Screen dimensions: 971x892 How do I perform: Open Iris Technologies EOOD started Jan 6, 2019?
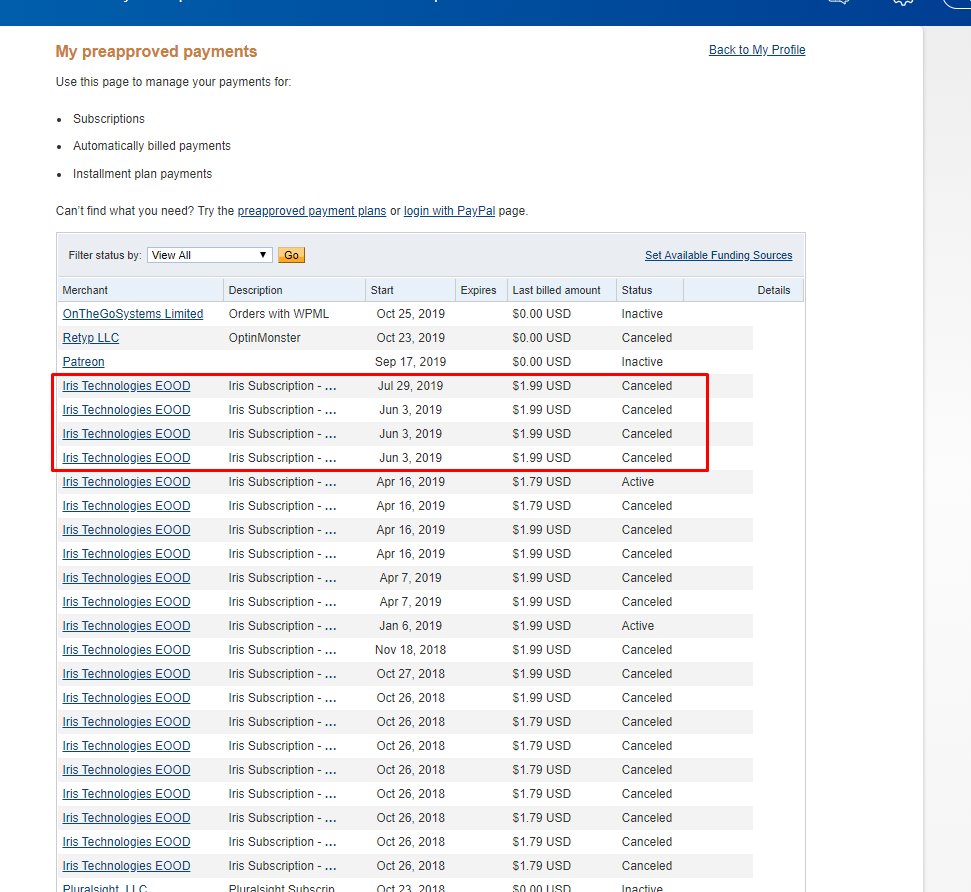(126, 626)
